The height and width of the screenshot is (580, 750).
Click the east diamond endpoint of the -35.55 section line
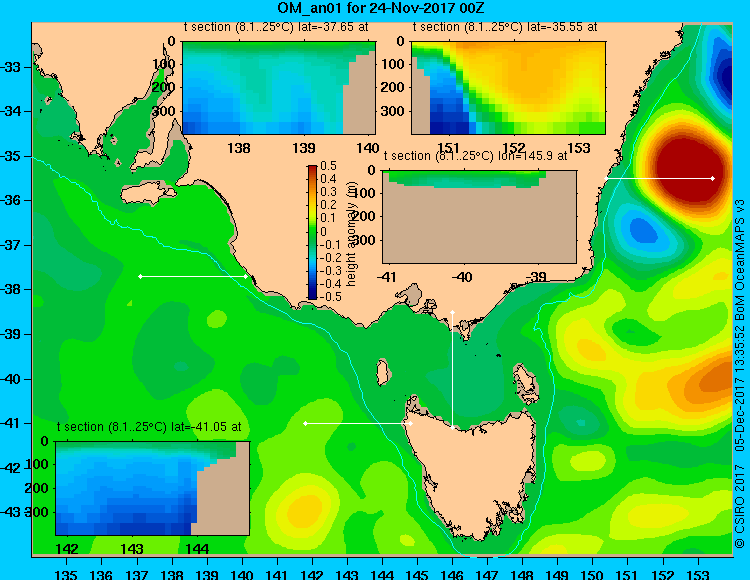pyautogui.click(x=713, y=178)
